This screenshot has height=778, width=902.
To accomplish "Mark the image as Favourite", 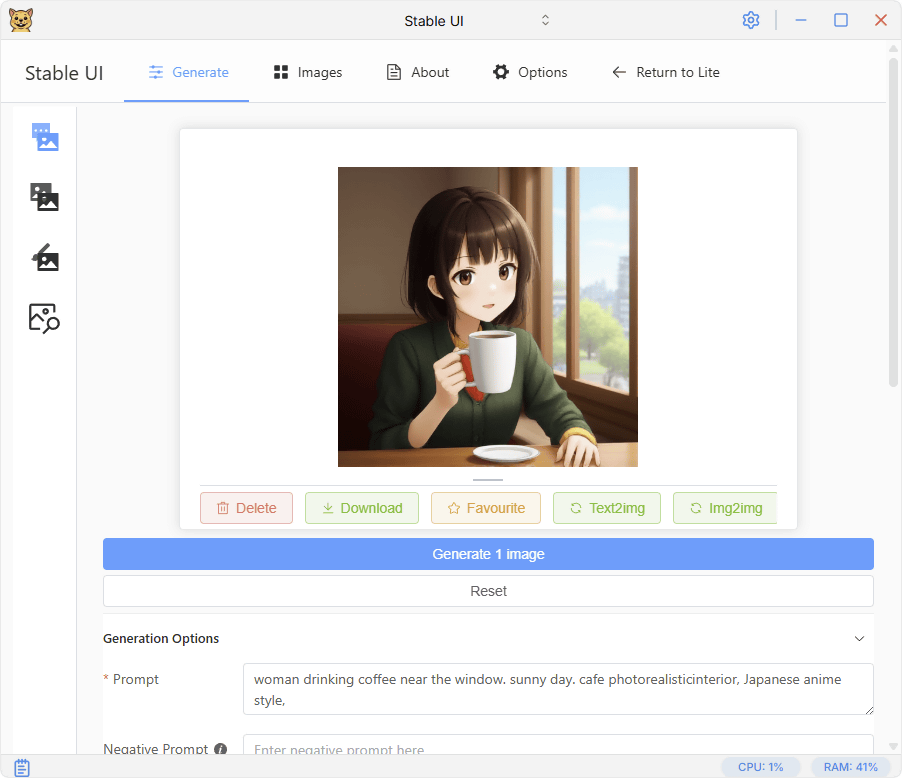I will pyautogui.click(x=485, y=508).
